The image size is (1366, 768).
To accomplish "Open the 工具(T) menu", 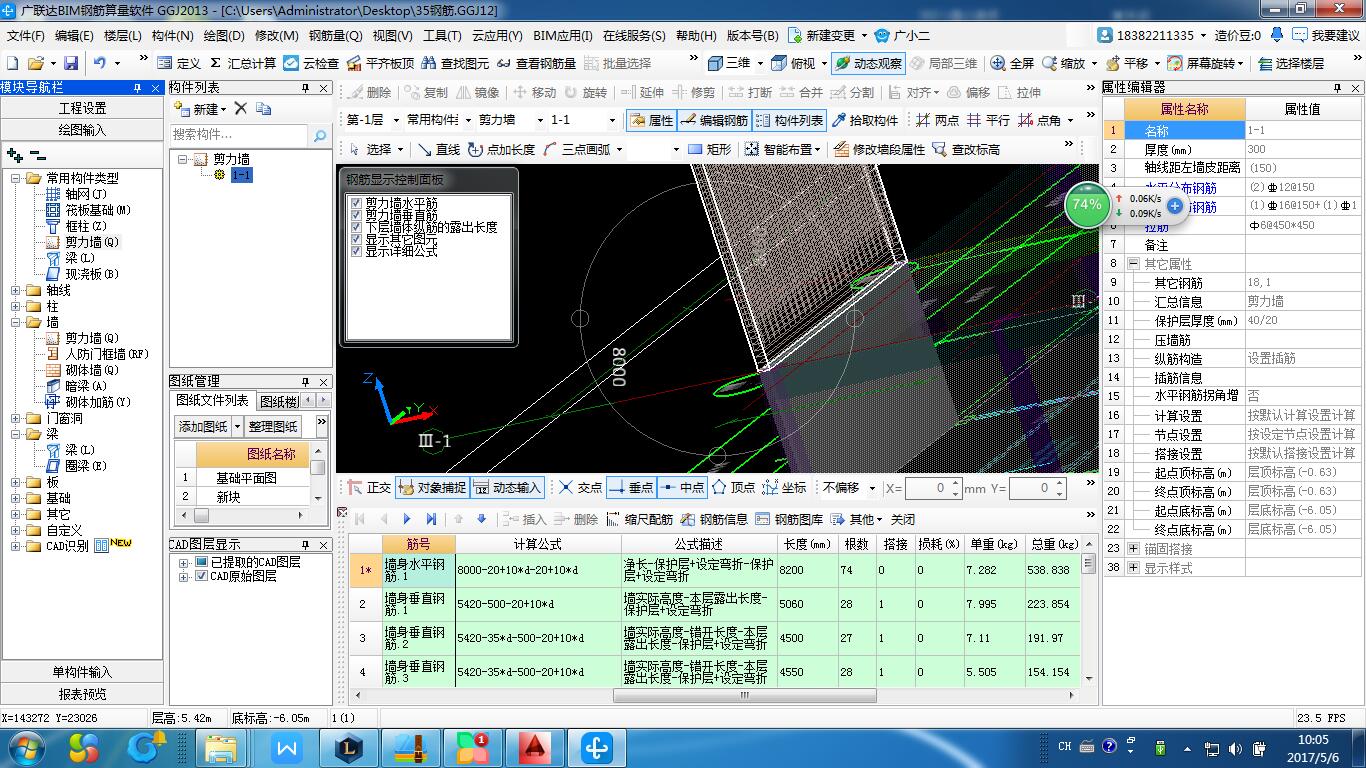I will pyautogui.click(x=442, y=35).
